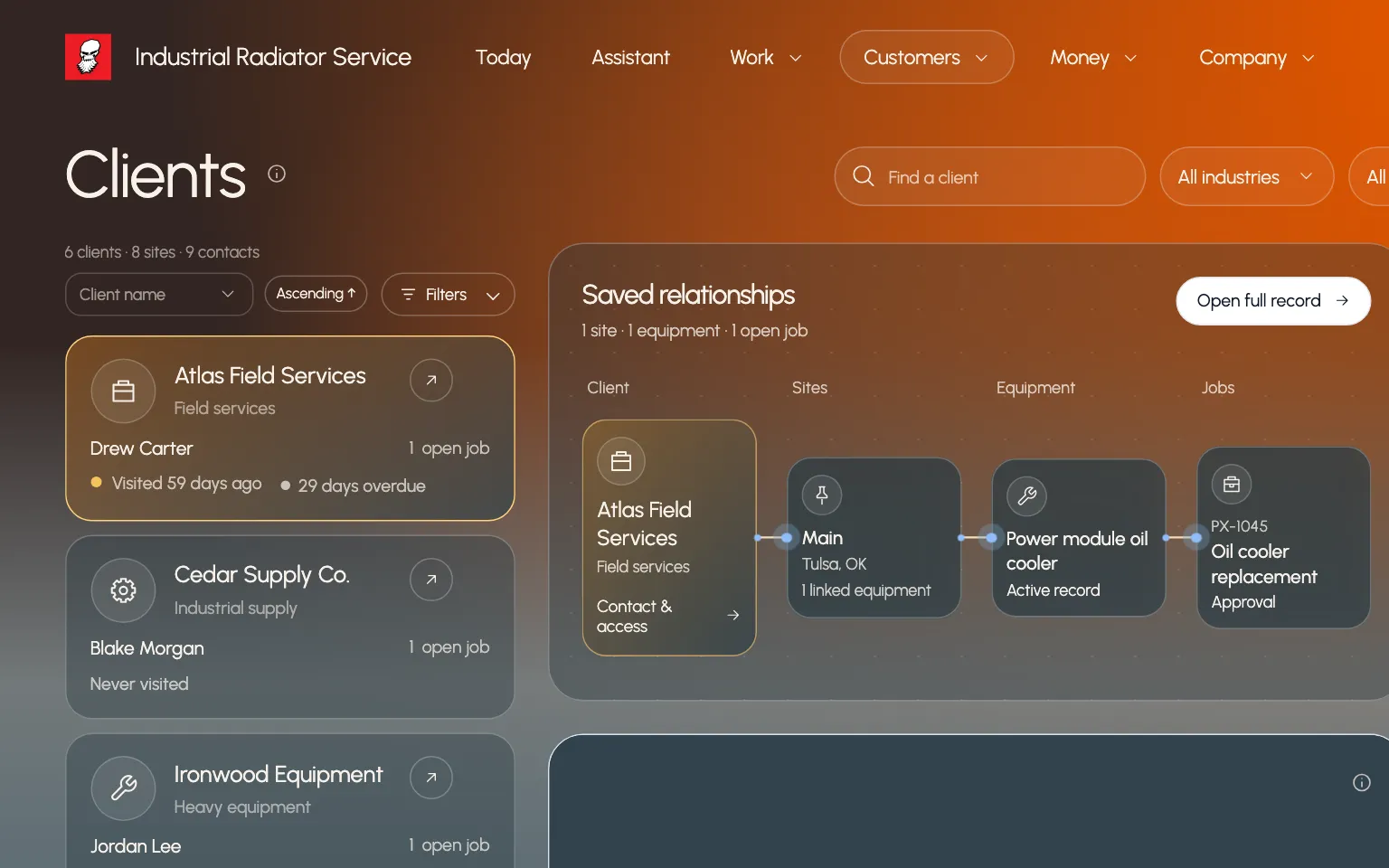Open the All industries dropdown

tap(1246, 176)
